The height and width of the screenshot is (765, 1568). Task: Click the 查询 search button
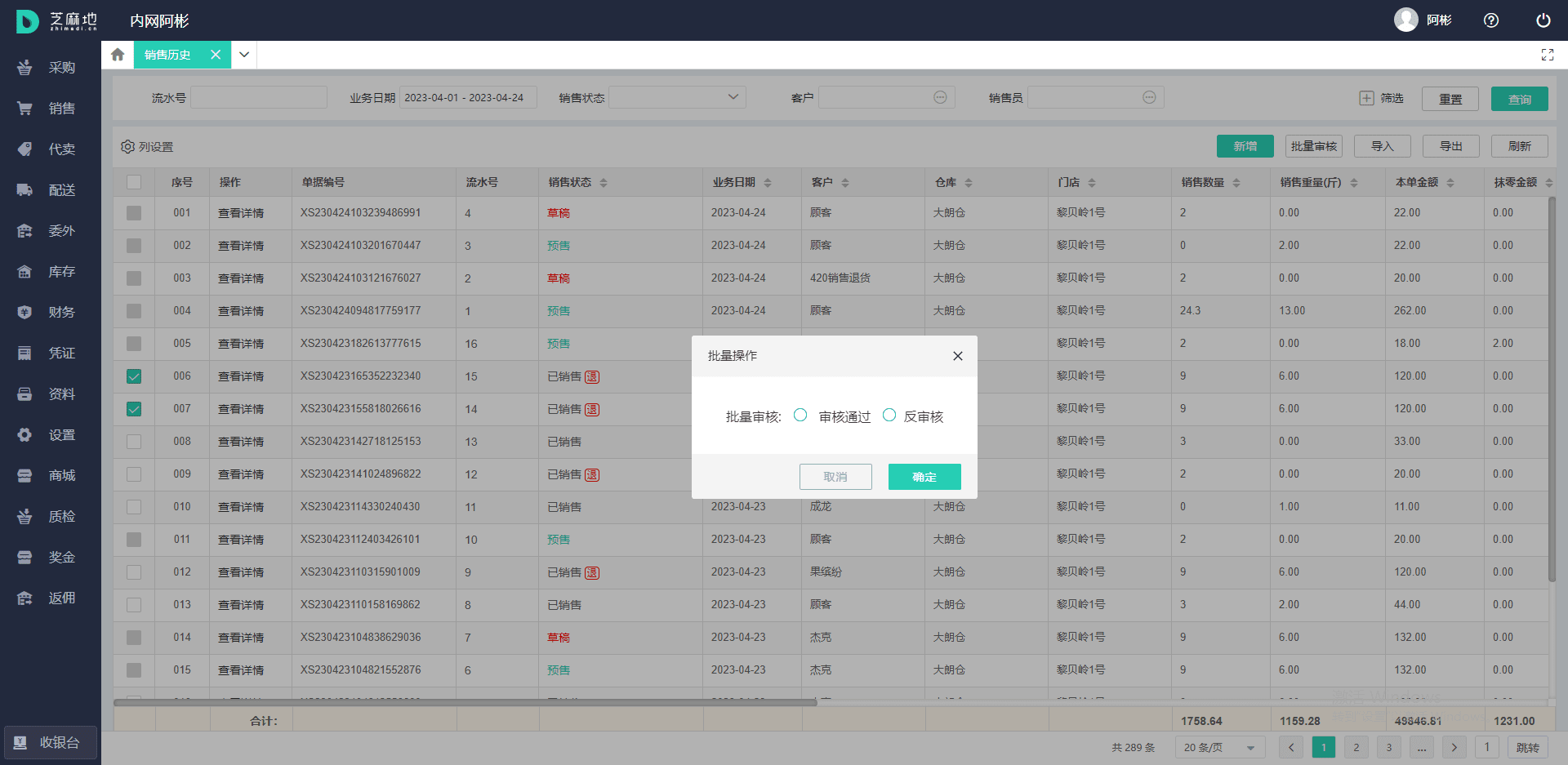tap(1520, 99)
